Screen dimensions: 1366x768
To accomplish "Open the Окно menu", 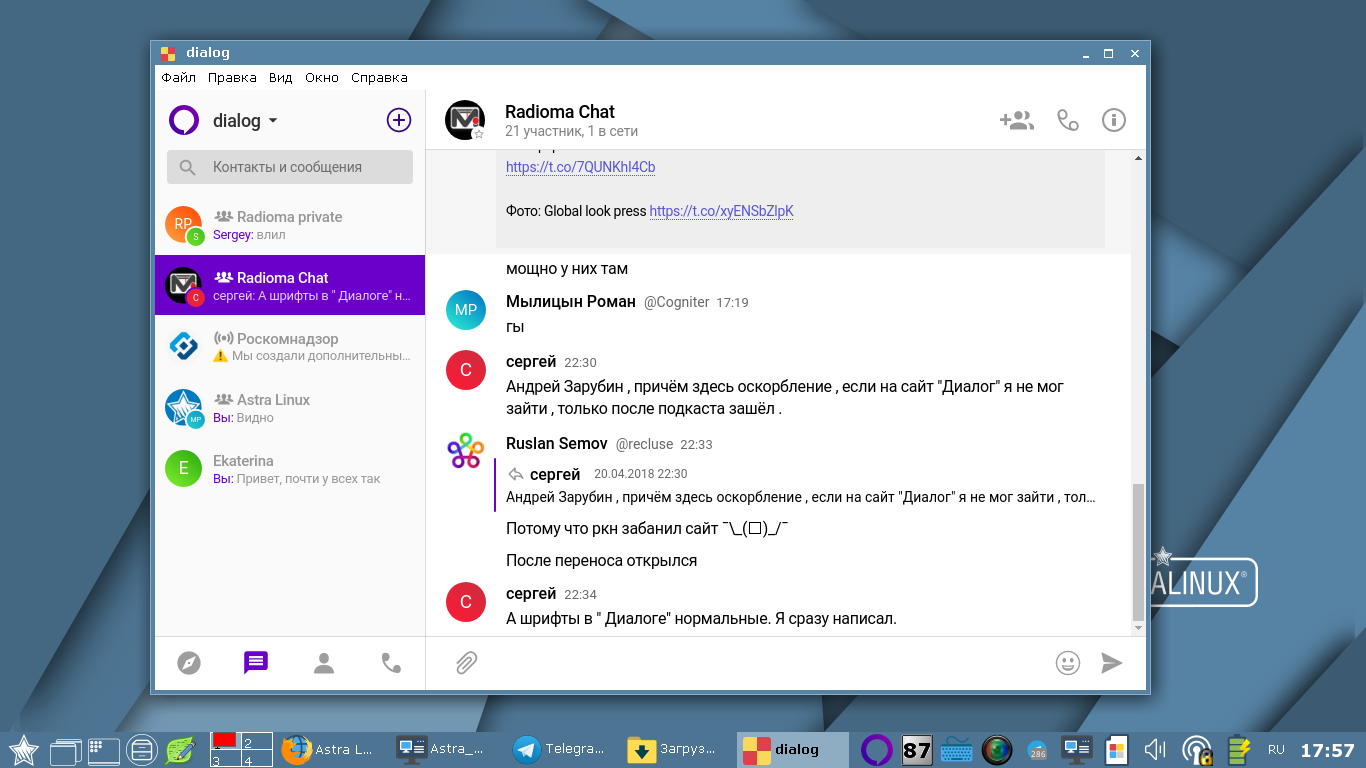I will point(322,77).
